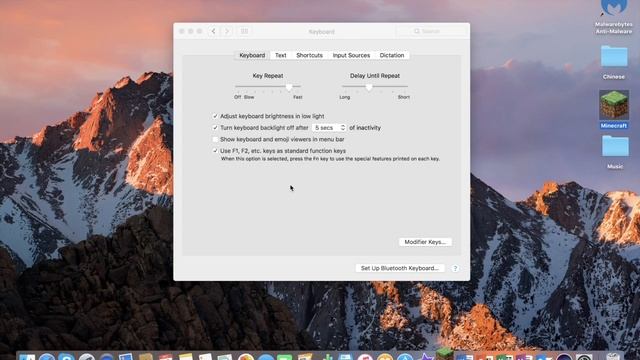Open the 5 secs inactivity dropdown
Screen dimensions: 640x360
point(329,128)
